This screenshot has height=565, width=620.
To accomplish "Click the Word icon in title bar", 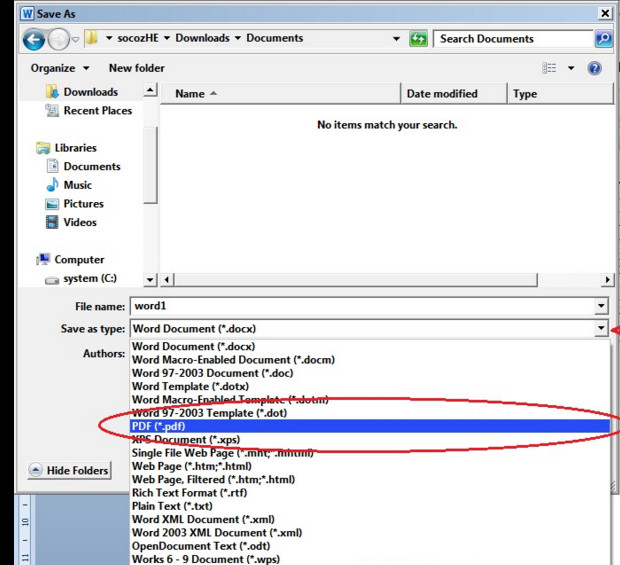I will click(28, 14).
